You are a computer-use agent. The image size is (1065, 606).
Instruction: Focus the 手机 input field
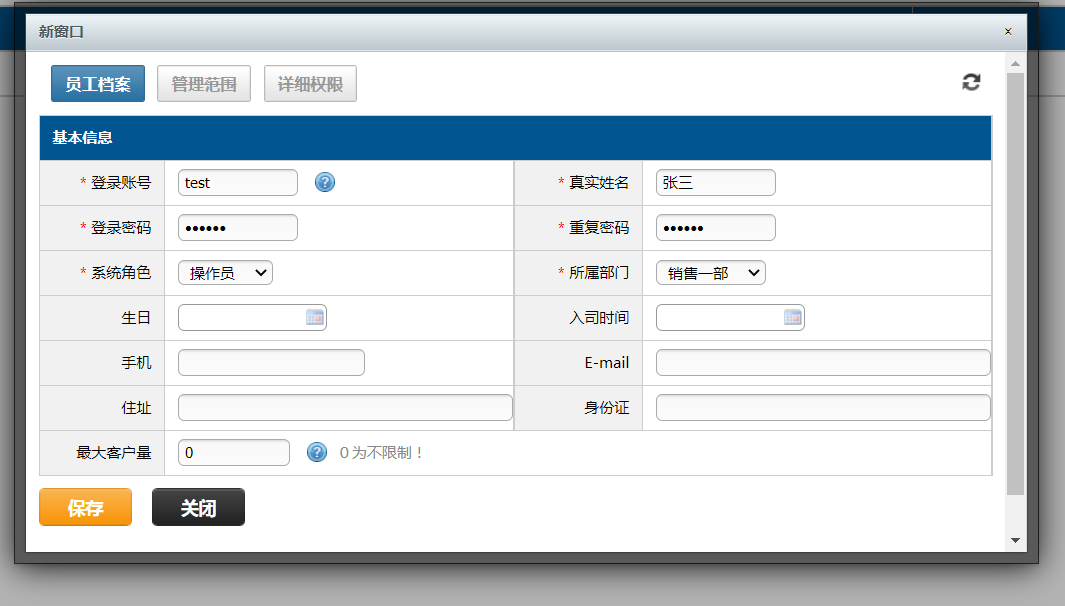tap(271, 362)
